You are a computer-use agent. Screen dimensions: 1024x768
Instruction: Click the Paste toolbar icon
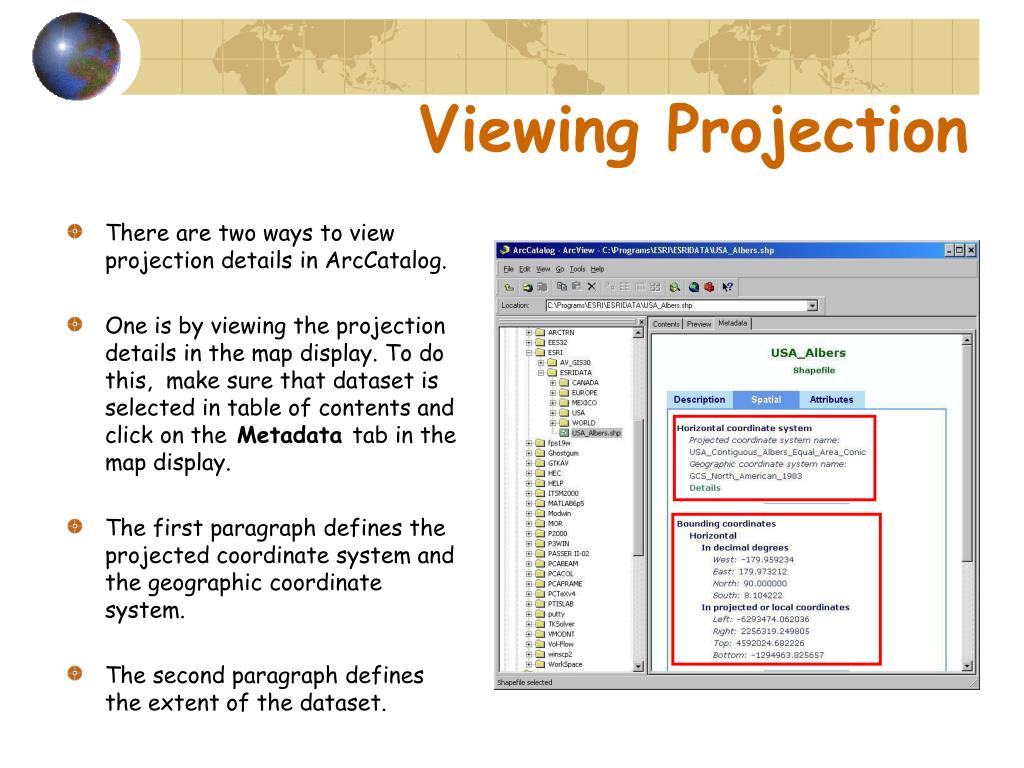pos(577,287)
